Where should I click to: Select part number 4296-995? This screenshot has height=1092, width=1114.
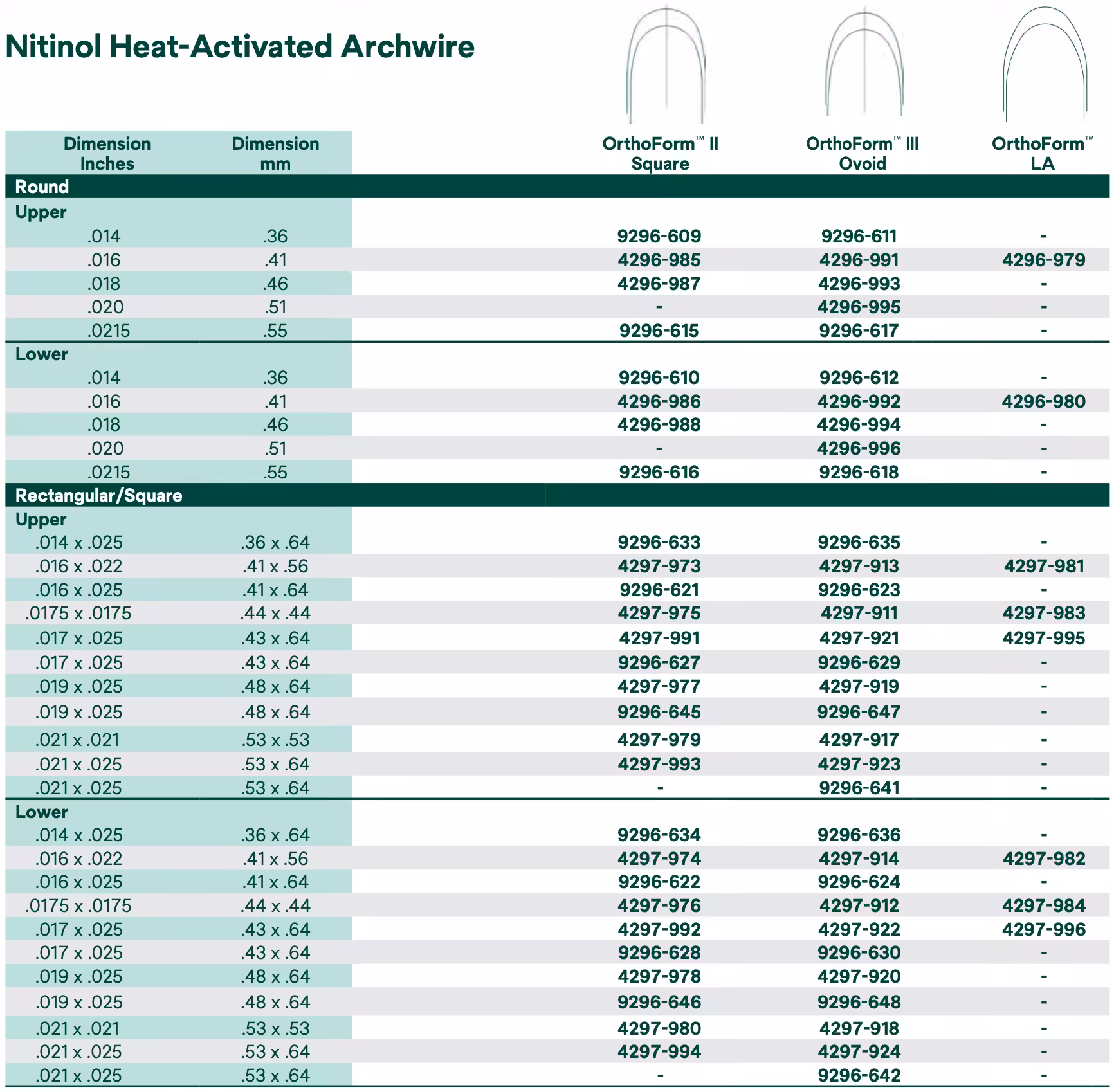click(x=859, y=307)
